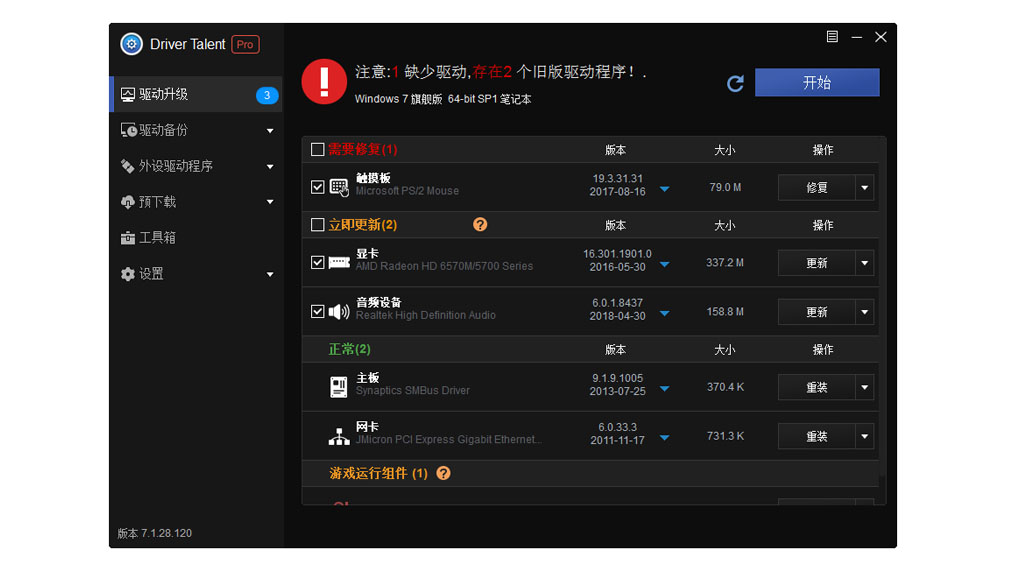Open help icon next to 游戏运行组件
Image resolution: width=1024 pixels, height=570 pixels.
(x=443, y=473)
